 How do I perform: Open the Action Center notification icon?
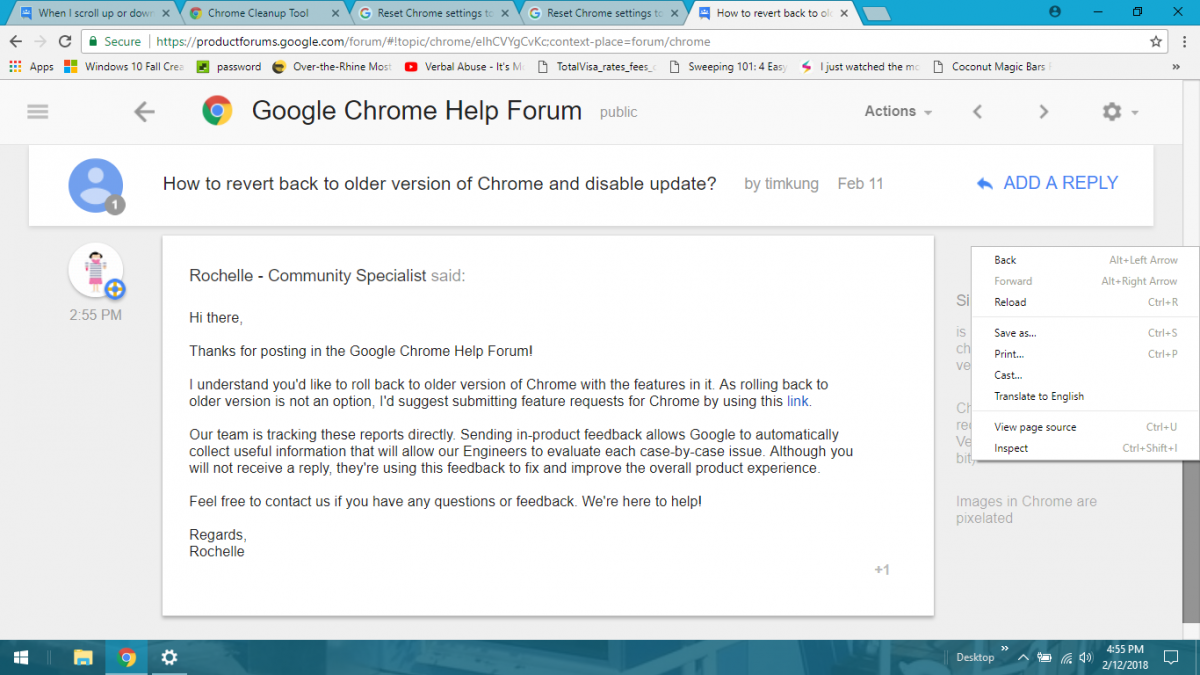[x=1171, y=657]
